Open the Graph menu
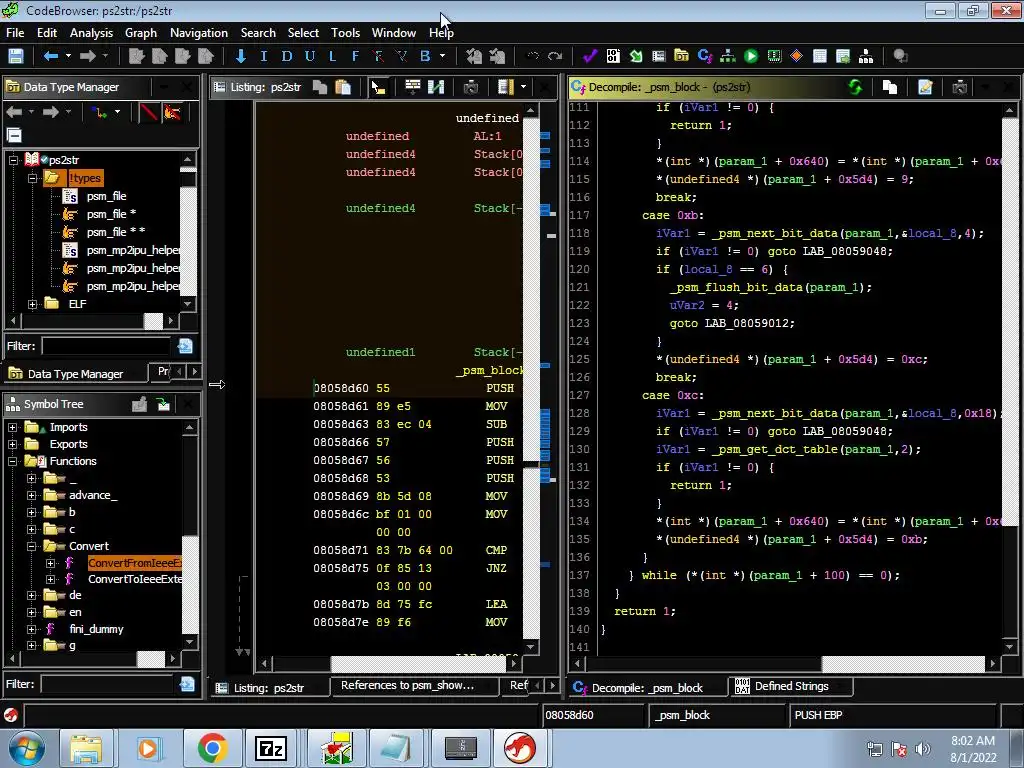Viewport: 1024px width, 768px height. pos(141,33)
